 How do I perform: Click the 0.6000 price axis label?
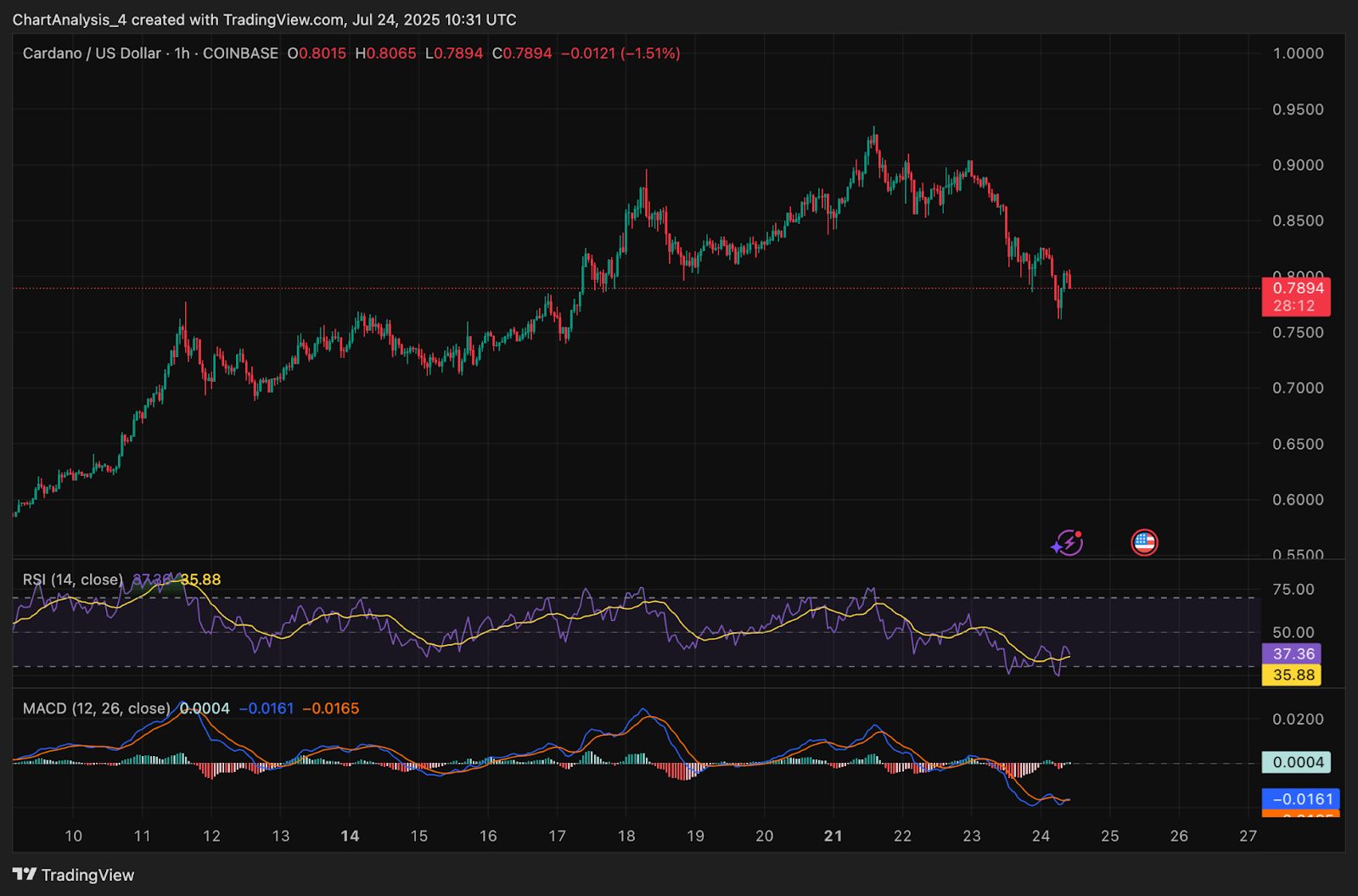click(x=1298, y=500)
